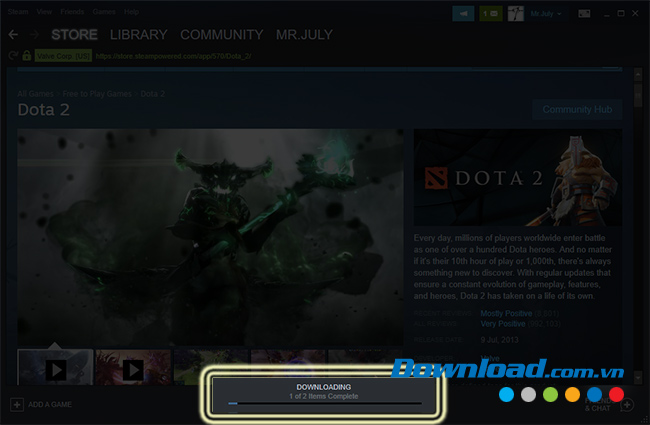Click the Dota 2 breadcrumb link
This screenshot has height=425, width=650.
tap(153, 94)
